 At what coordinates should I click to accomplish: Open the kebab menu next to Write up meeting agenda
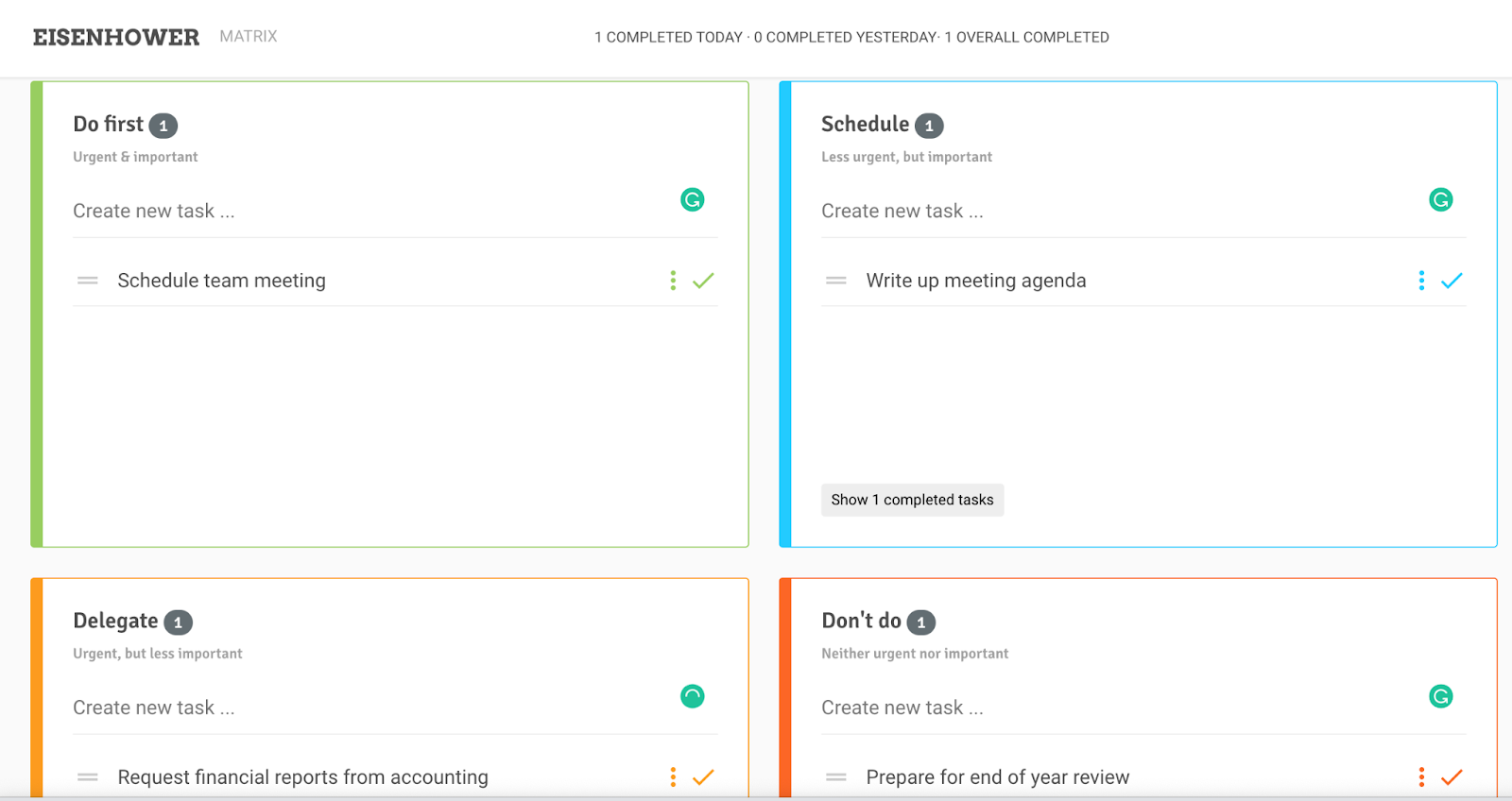click(1421, 280)
